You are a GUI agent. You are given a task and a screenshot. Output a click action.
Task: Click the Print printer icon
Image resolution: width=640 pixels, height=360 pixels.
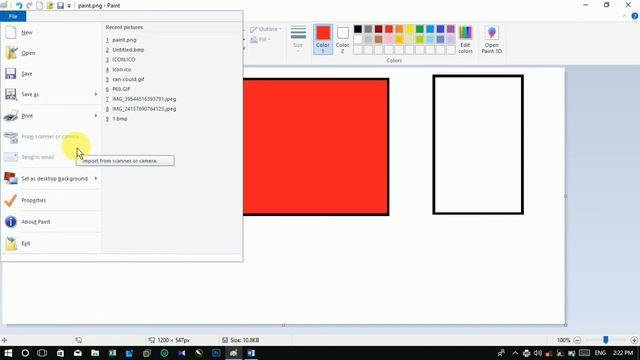point(11,116)
